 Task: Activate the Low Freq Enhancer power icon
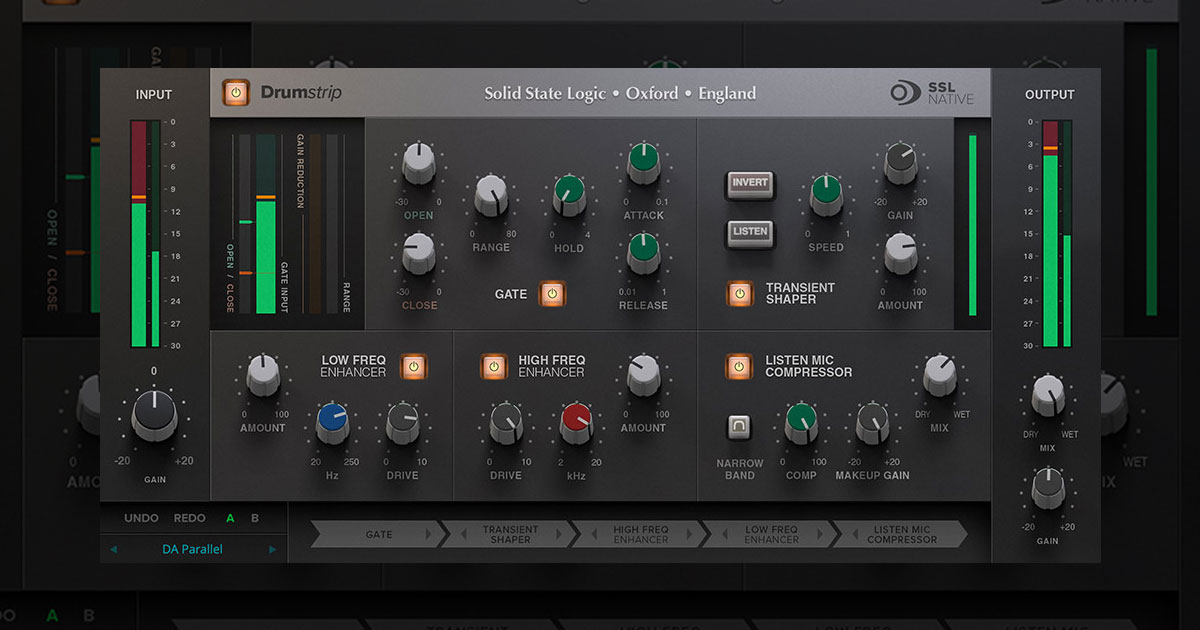coord(412,366)
